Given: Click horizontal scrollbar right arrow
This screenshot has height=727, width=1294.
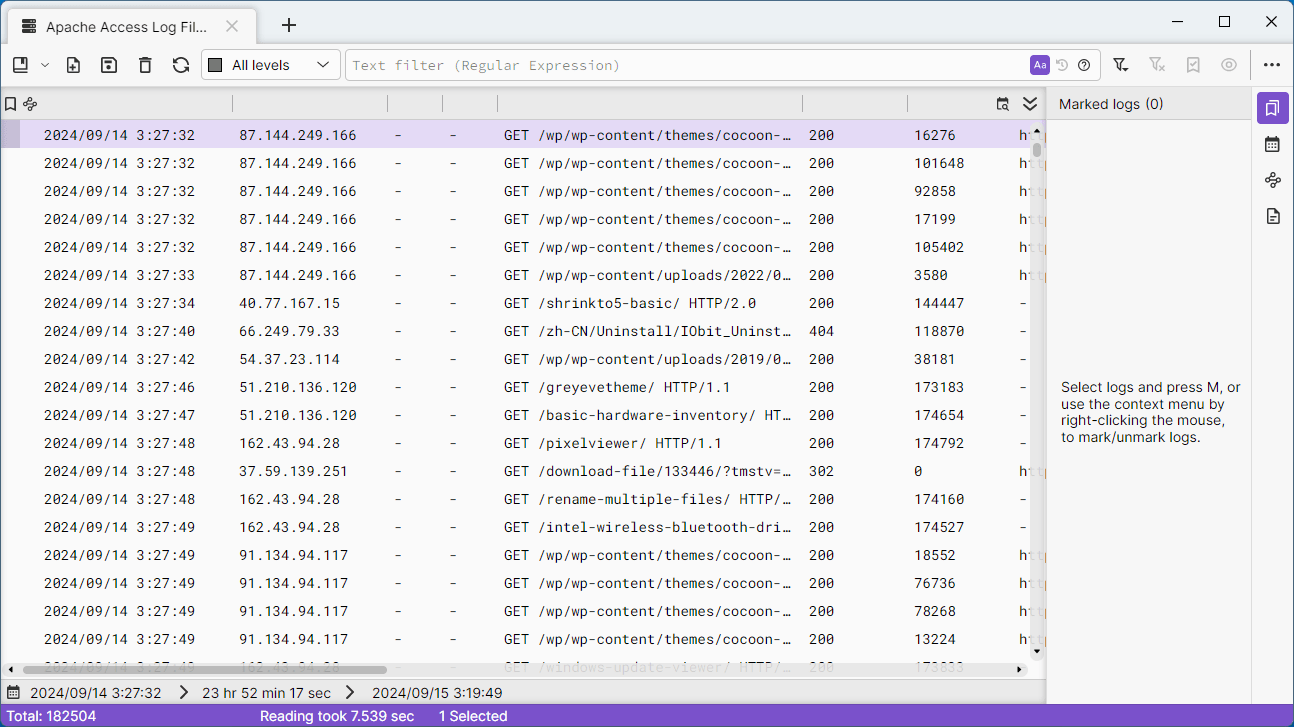Looking at the screenshot, I should click(x=1020, y=669).
